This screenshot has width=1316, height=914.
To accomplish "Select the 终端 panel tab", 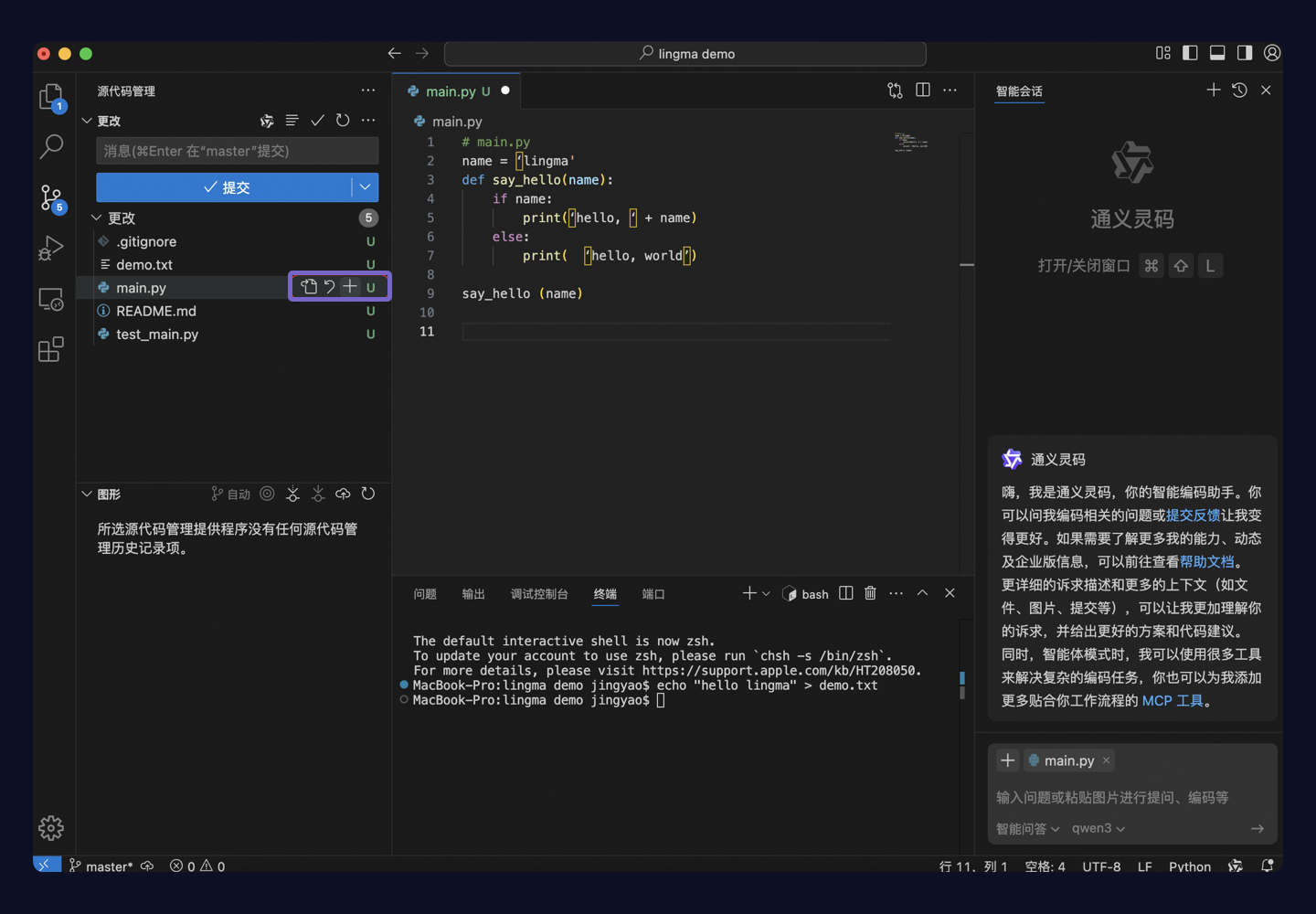I will pos(605,594).
